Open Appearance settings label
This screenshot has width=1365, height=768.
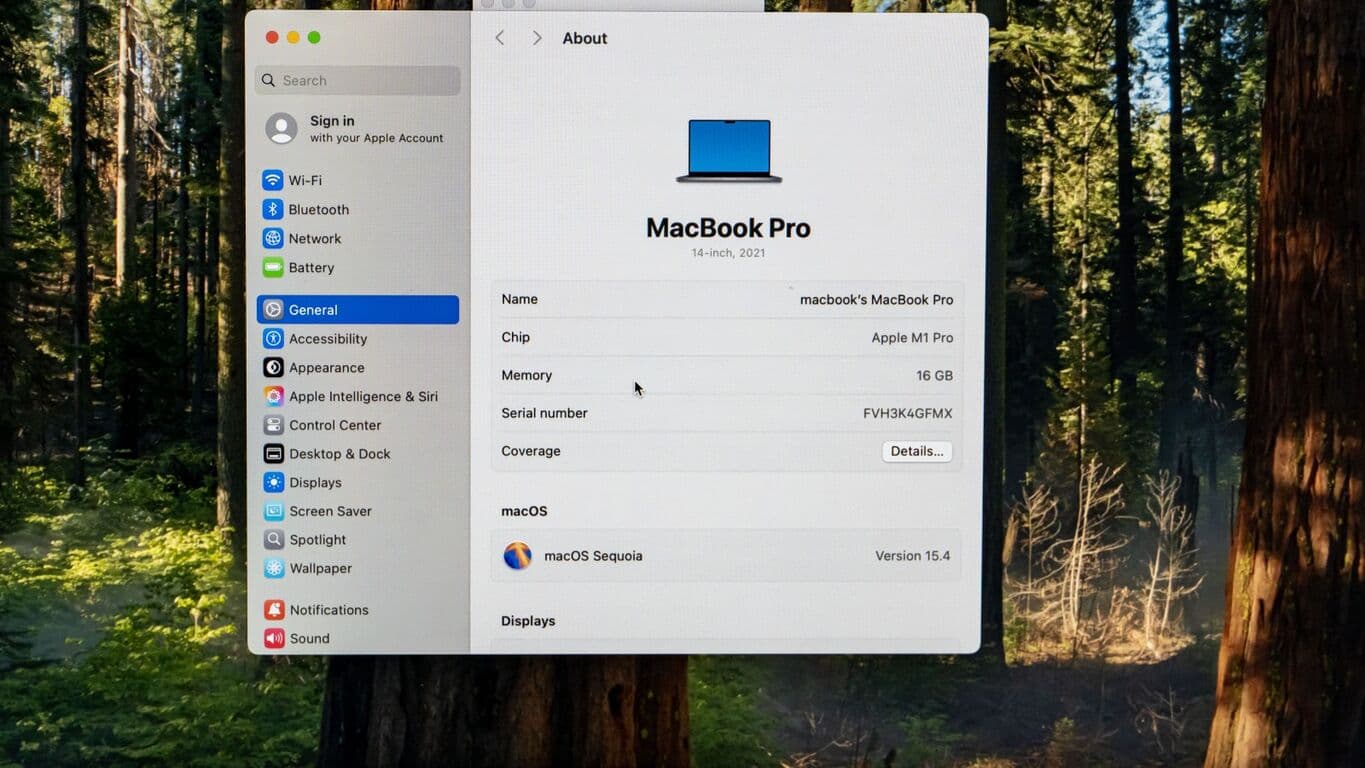point(327,368)
